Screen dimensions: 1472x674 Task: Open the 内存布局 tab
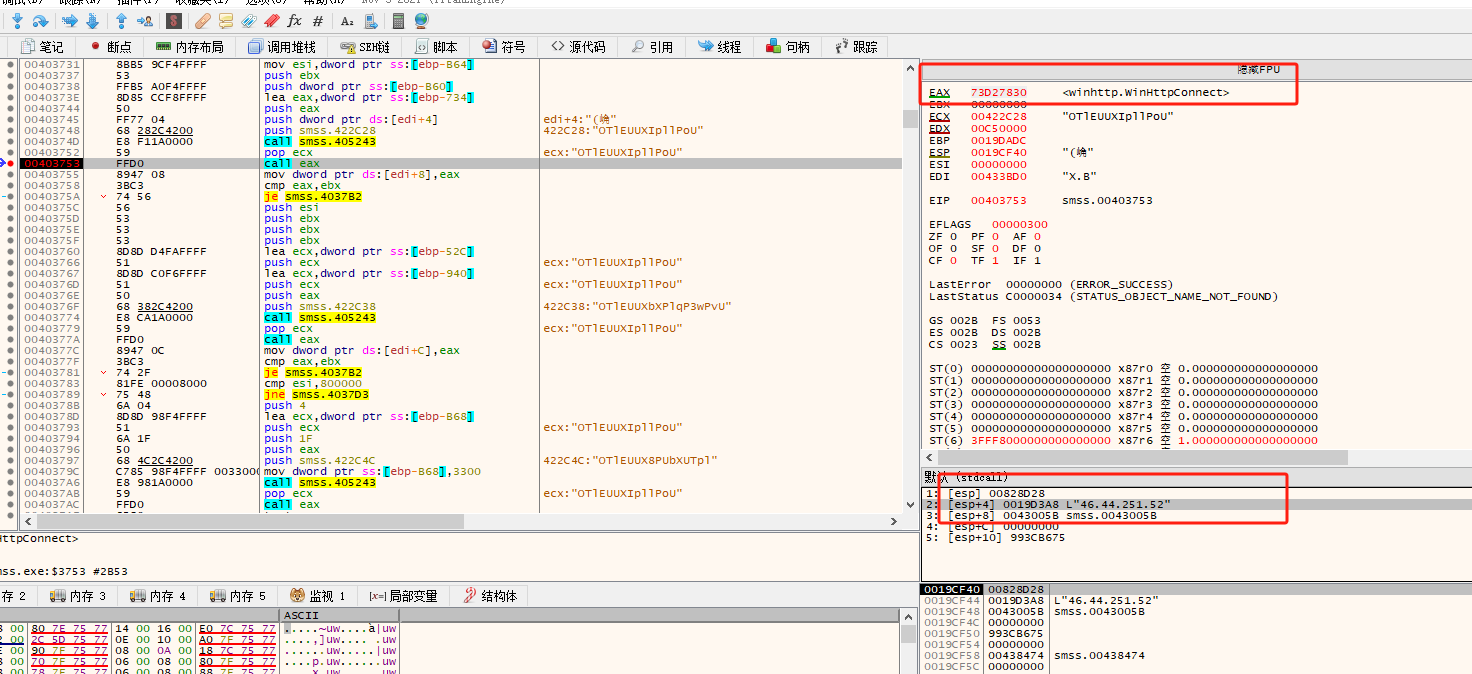coord(190,47)
